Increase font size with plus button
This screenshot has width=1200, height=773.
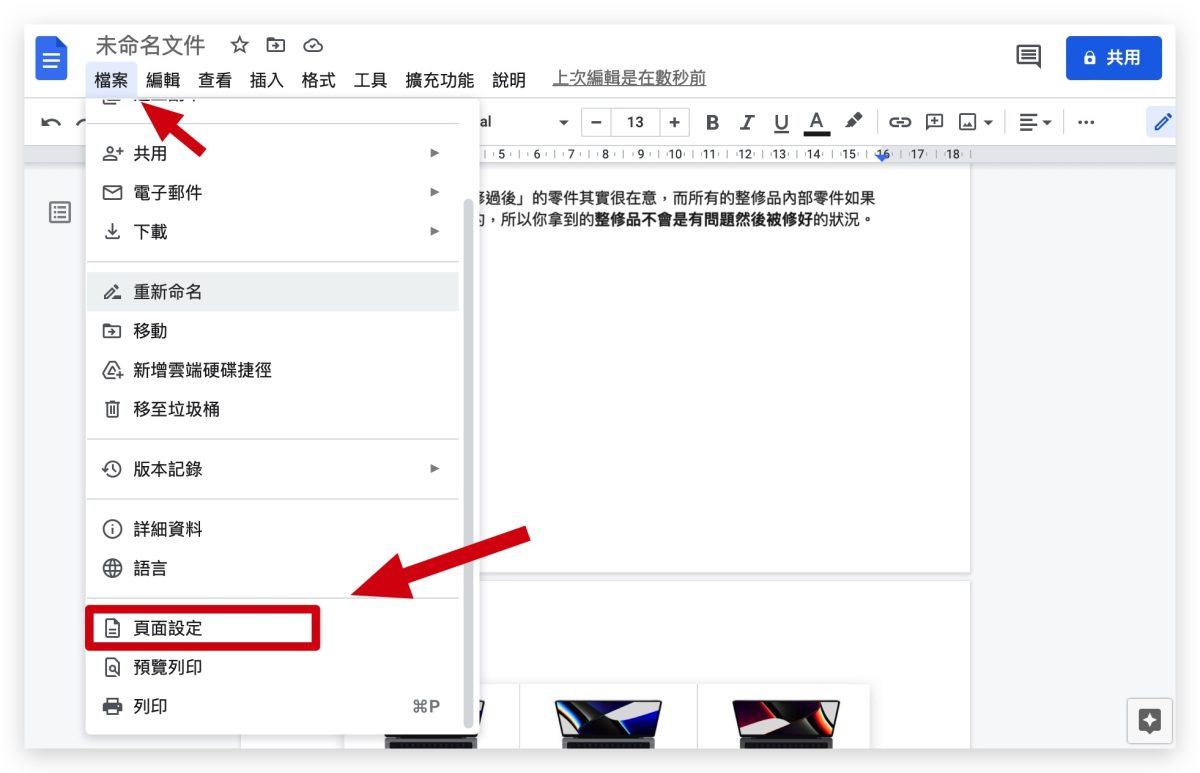point(674,122)
